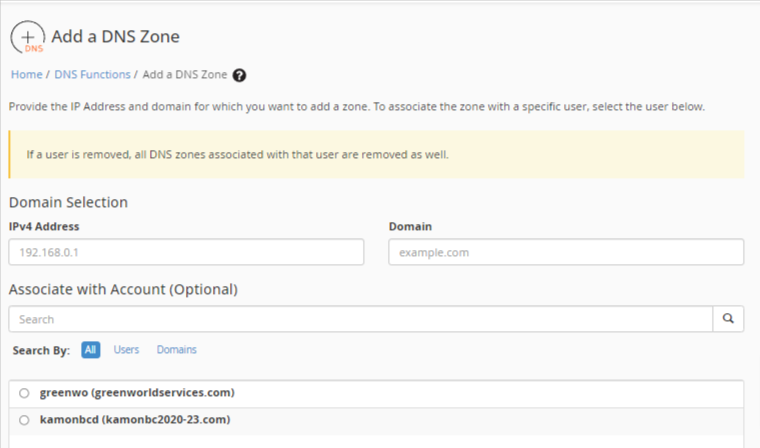Image resolution: width=760 pixels, height=448 pixels.
Task: Click the Associate with Account (Optional) heading
Action: point(123,290)
